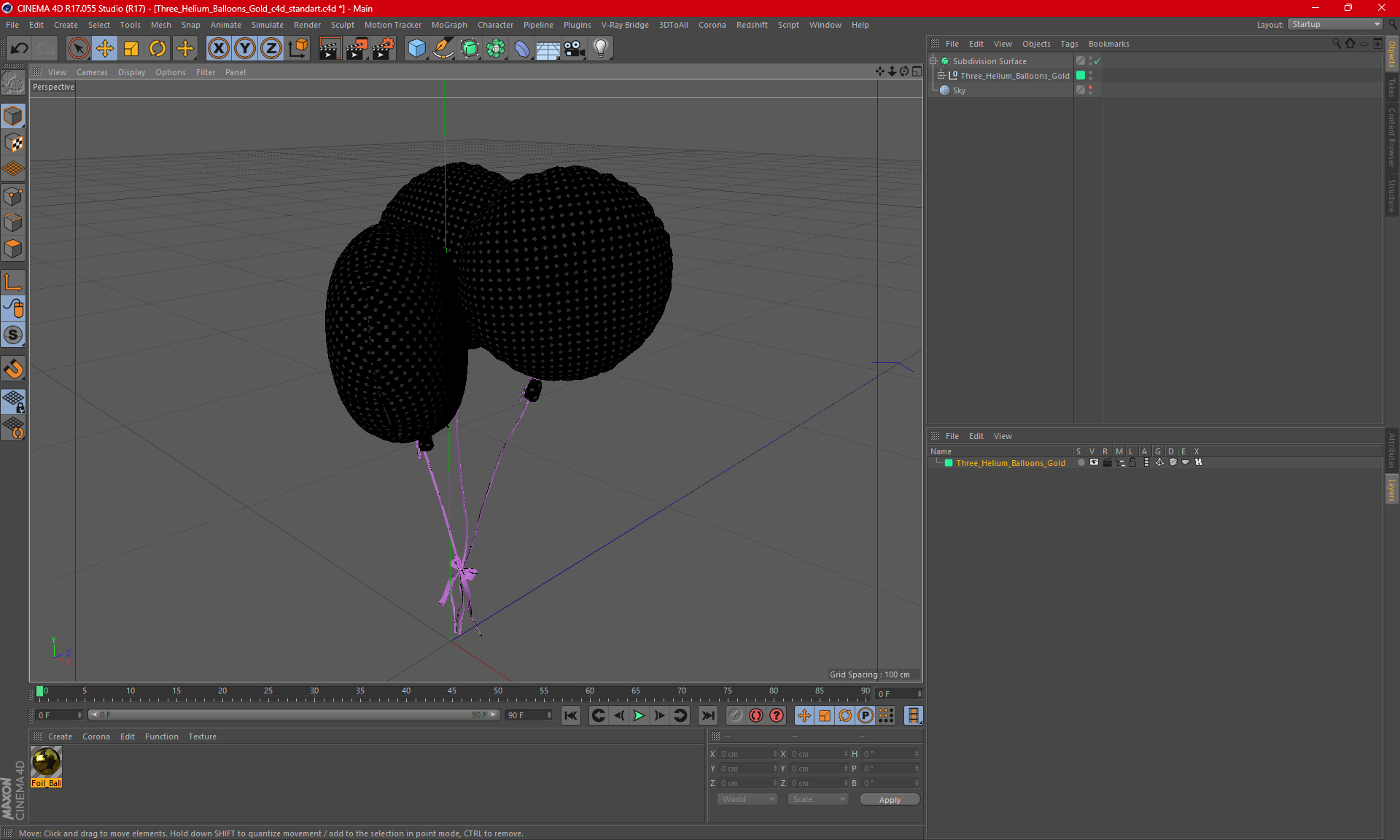Add a Floor environment object
The height and width of the screenshot is (840, 1400).
tap(548, 49)
